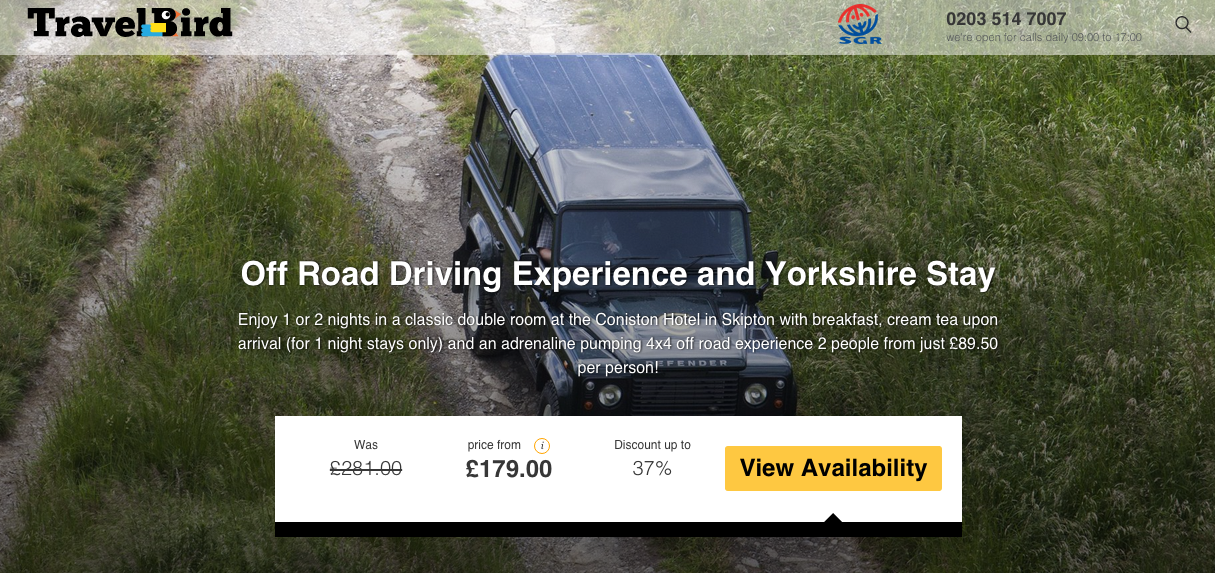This screenshot has width=1215, height=573.
Task: Click the Coniston Hotel description paragraph
Action: pyautogui.click(x=618, y=343)
